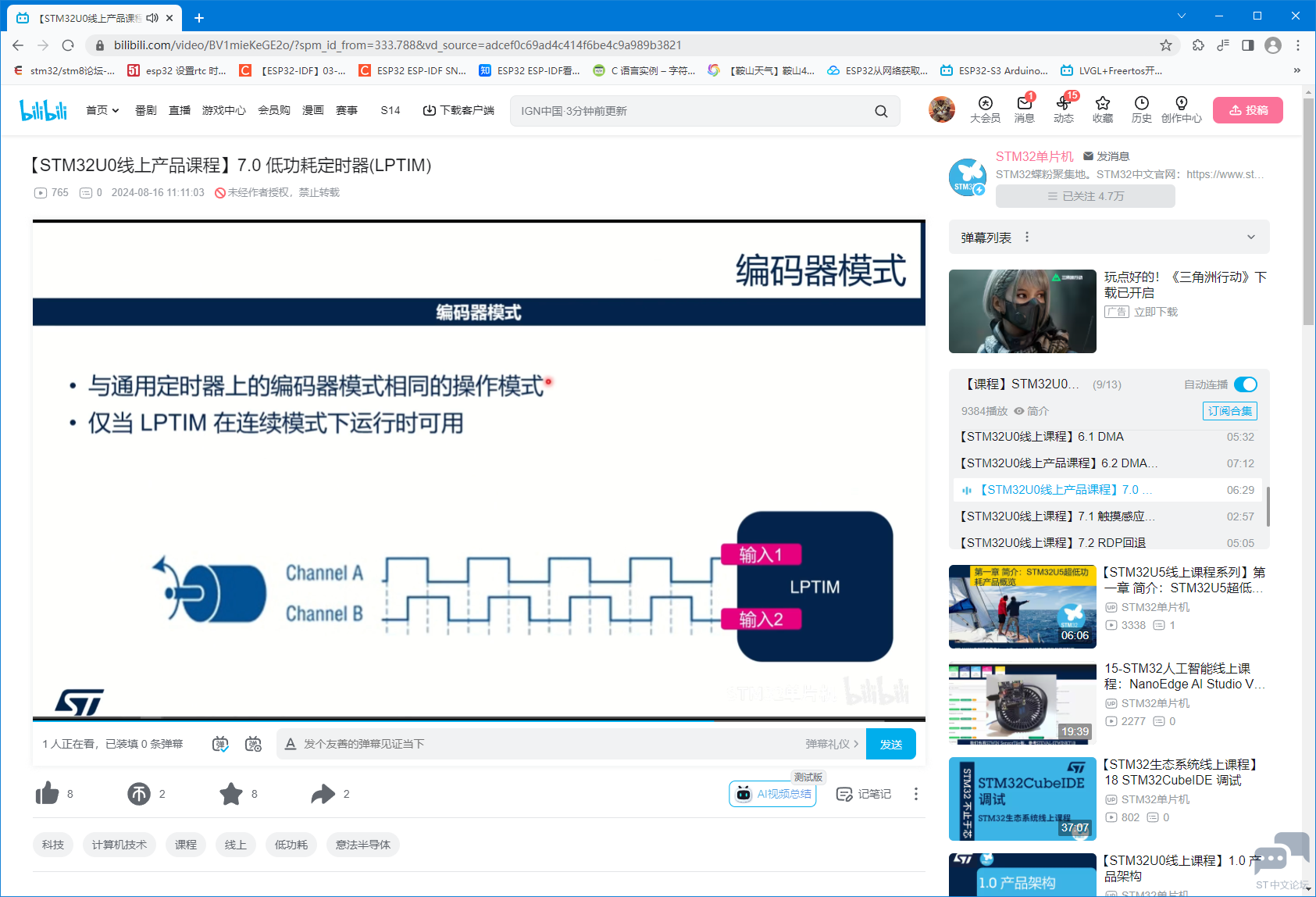Play 7.1 触摸感应 in playlist
1316x897 pixels.
click(1107, 516)
